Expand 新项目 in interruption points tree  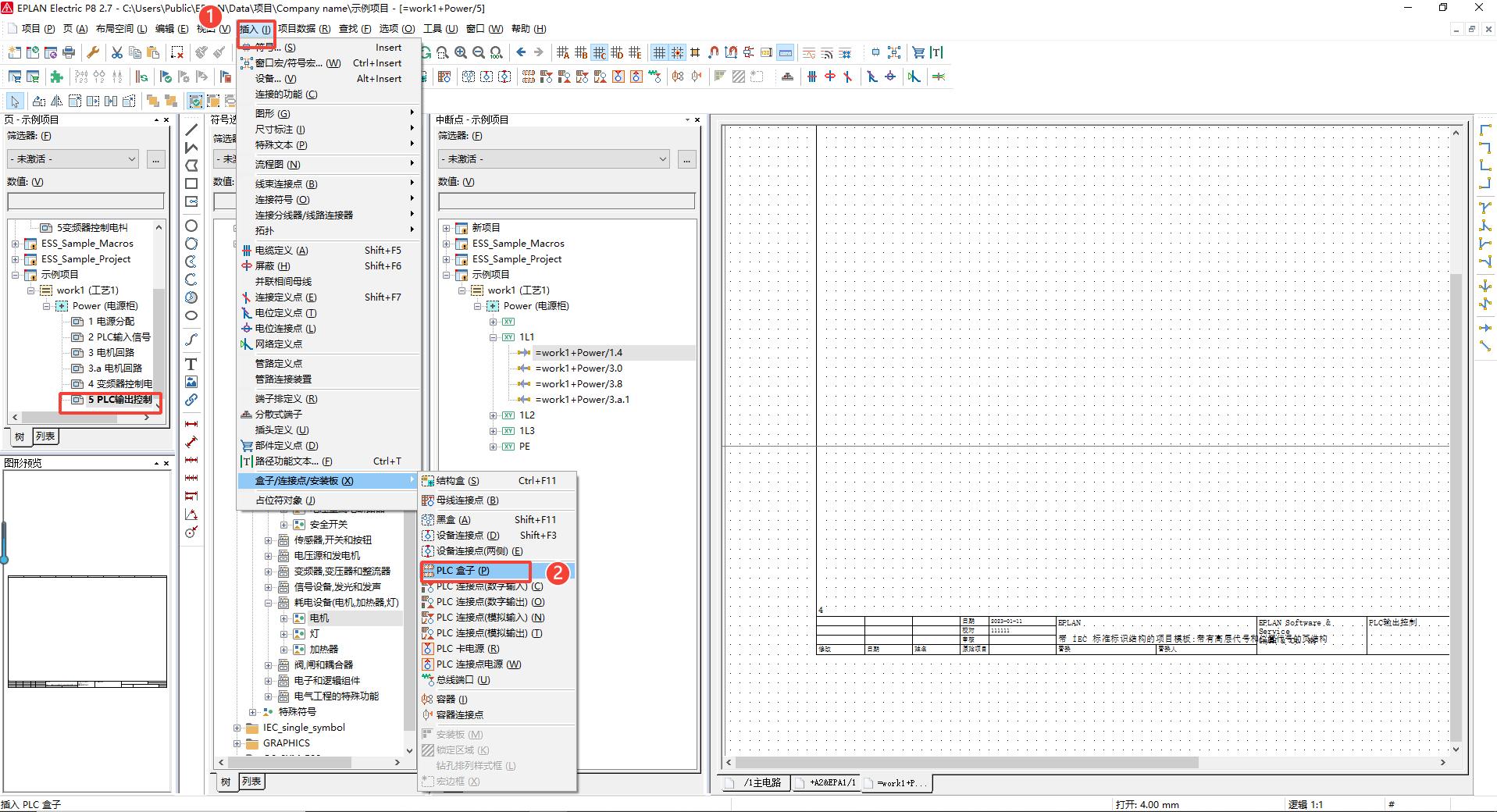click(447, 228)
